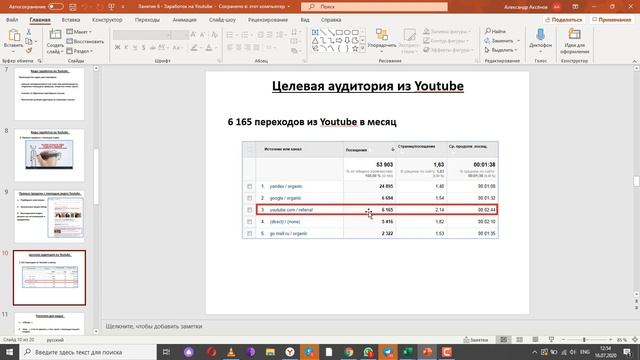The image size is (640, 360).
Task: Open the Design (Конструктор) tab
Action: [x=107, y=20]
